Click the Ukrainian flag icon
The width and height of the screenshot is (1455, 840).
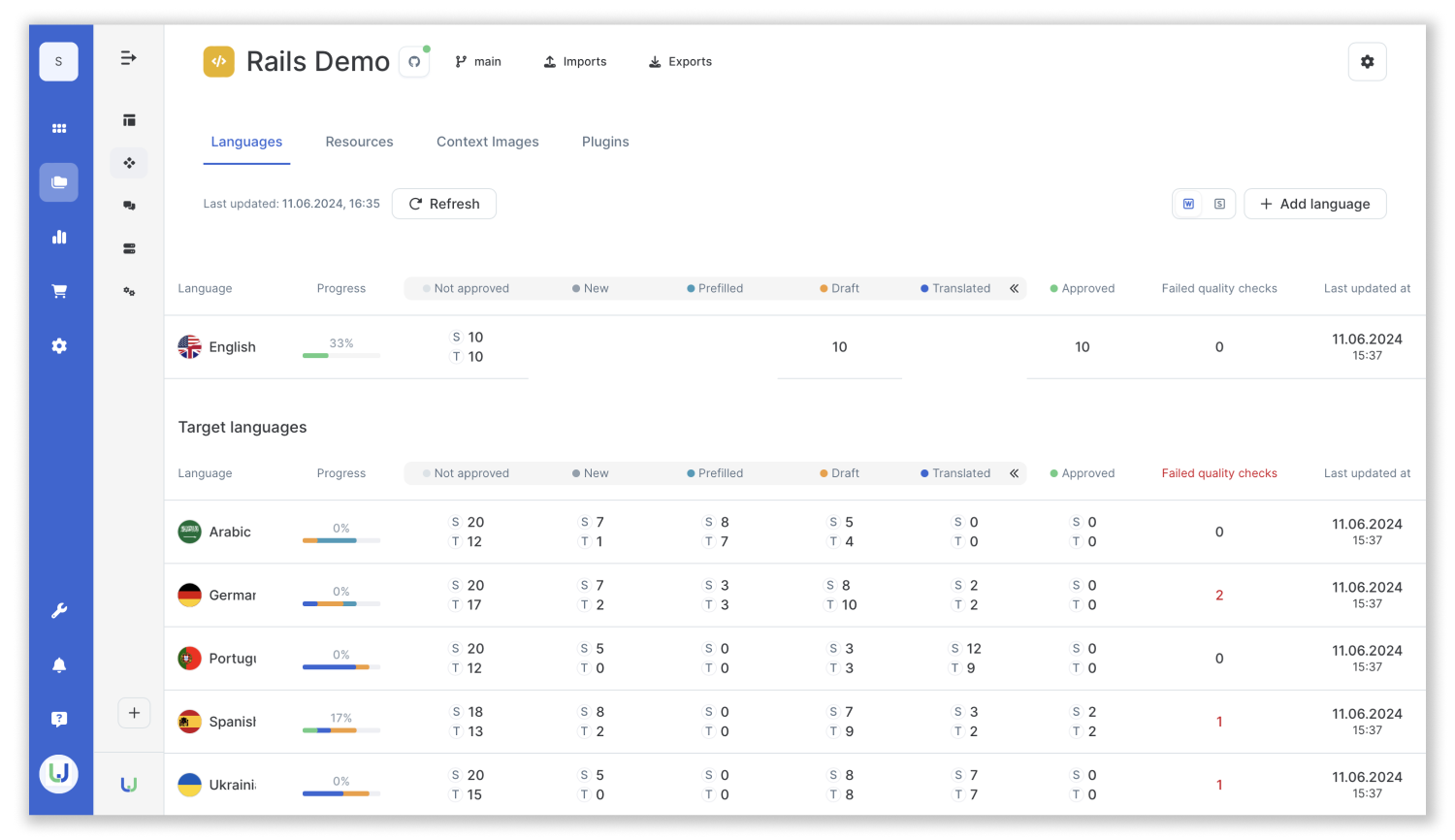point(190,785)
